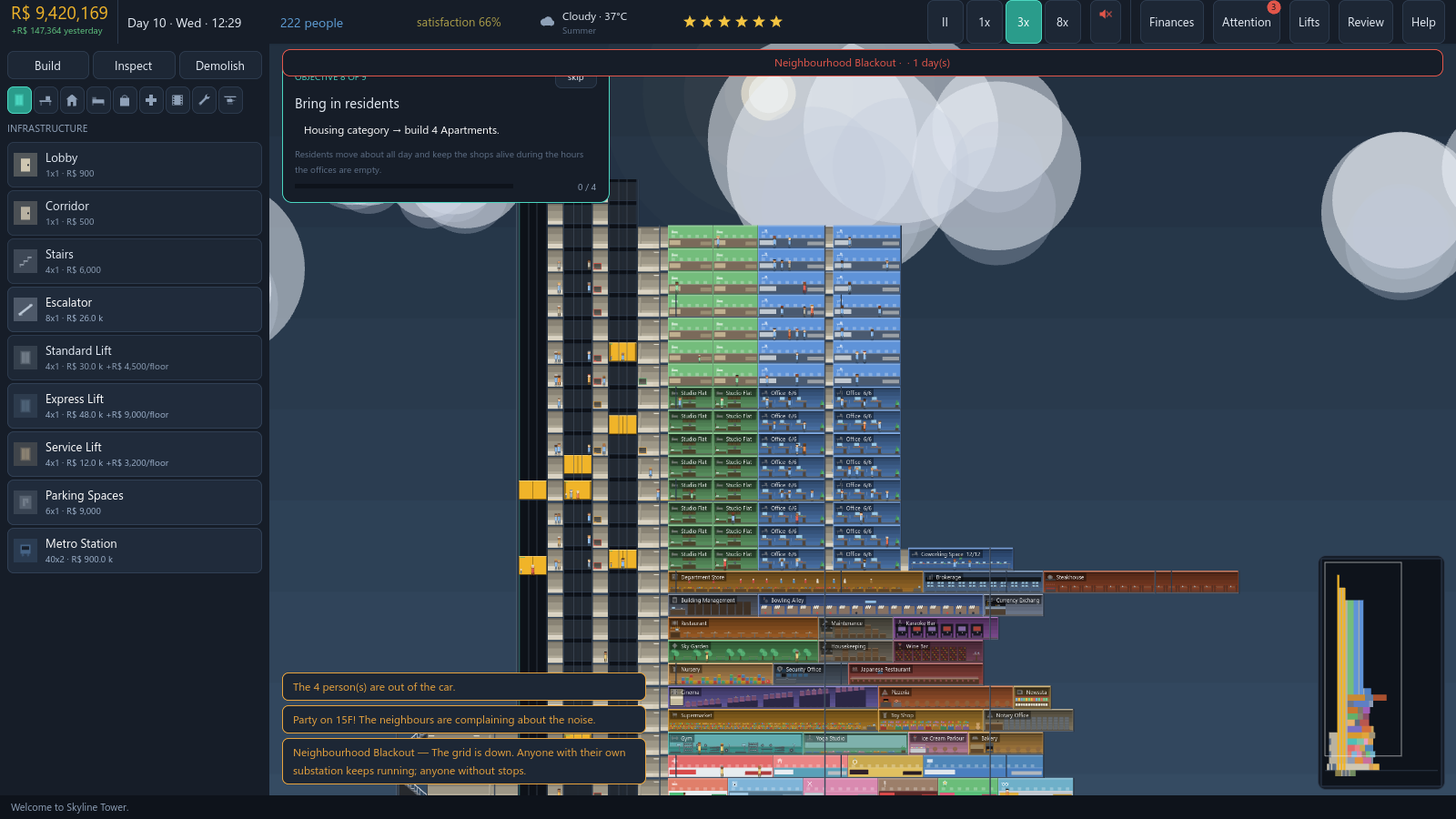The image size is (1456, 819).
Task: Pause the game simulation
Action: click(x=945, y=22)
